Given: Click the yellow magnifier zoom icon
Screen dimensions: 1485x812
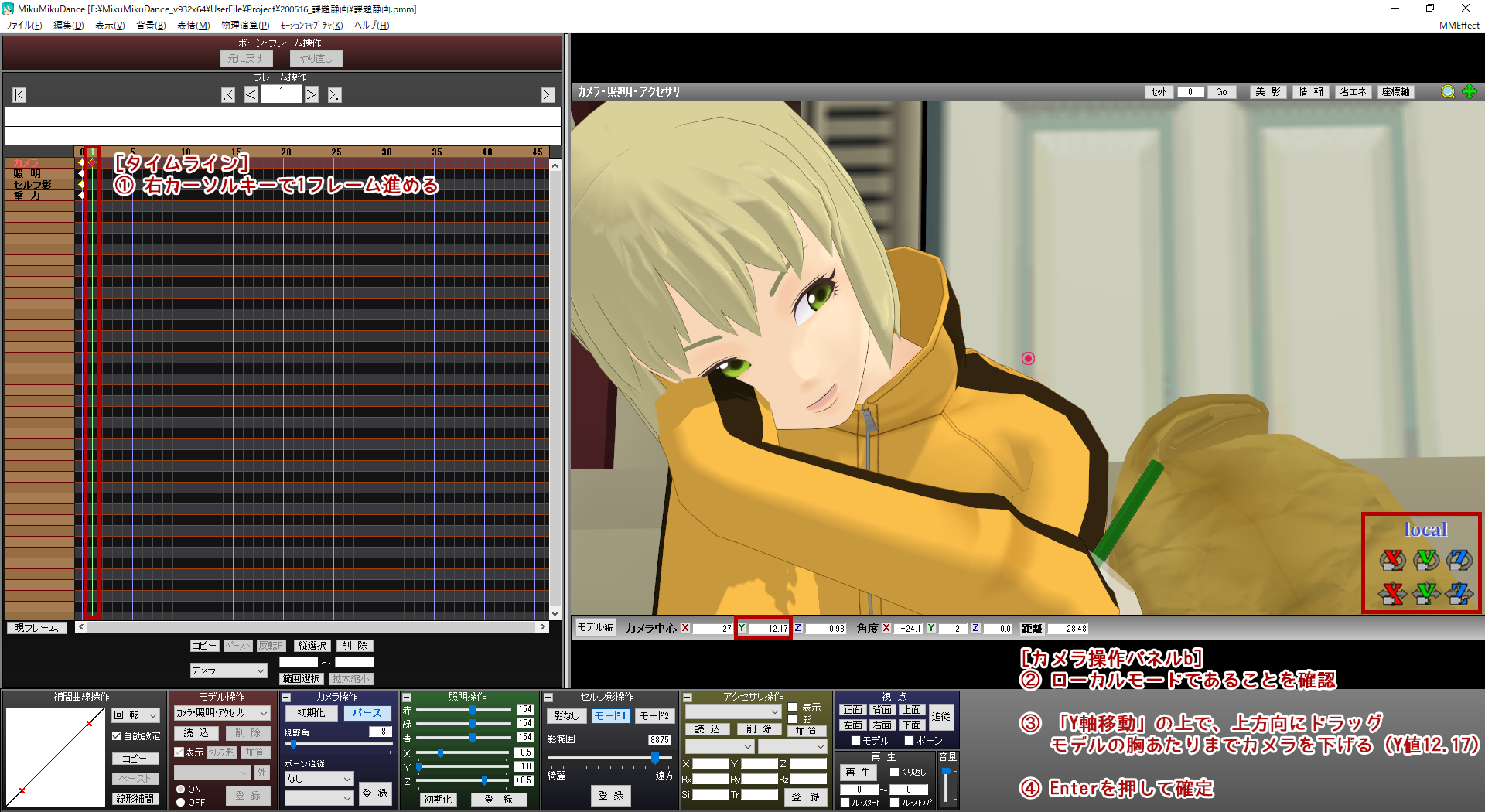Looking at the screenshot, I should (1448, 92).
